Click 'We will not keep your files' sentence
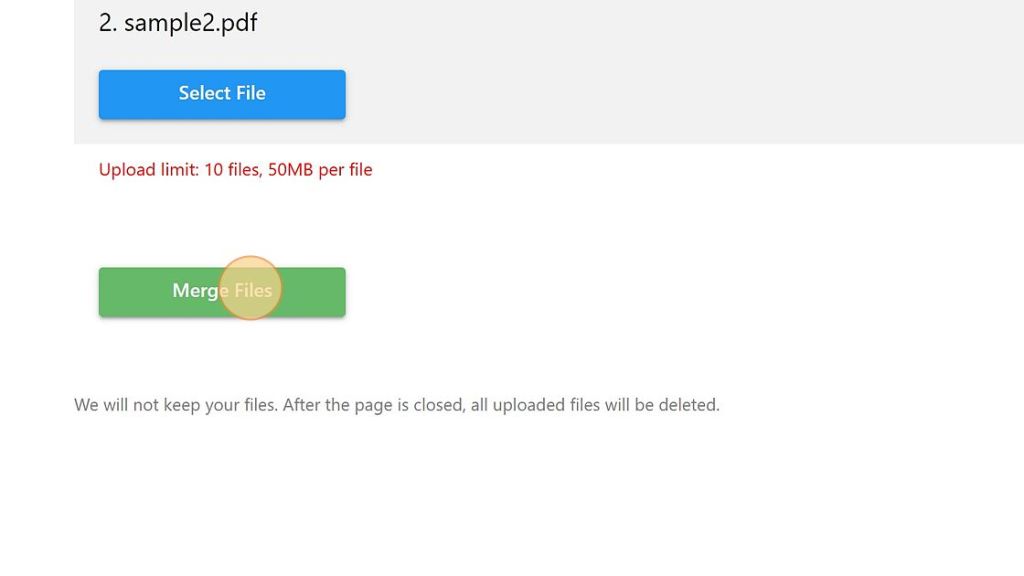 tap(176, 405)
